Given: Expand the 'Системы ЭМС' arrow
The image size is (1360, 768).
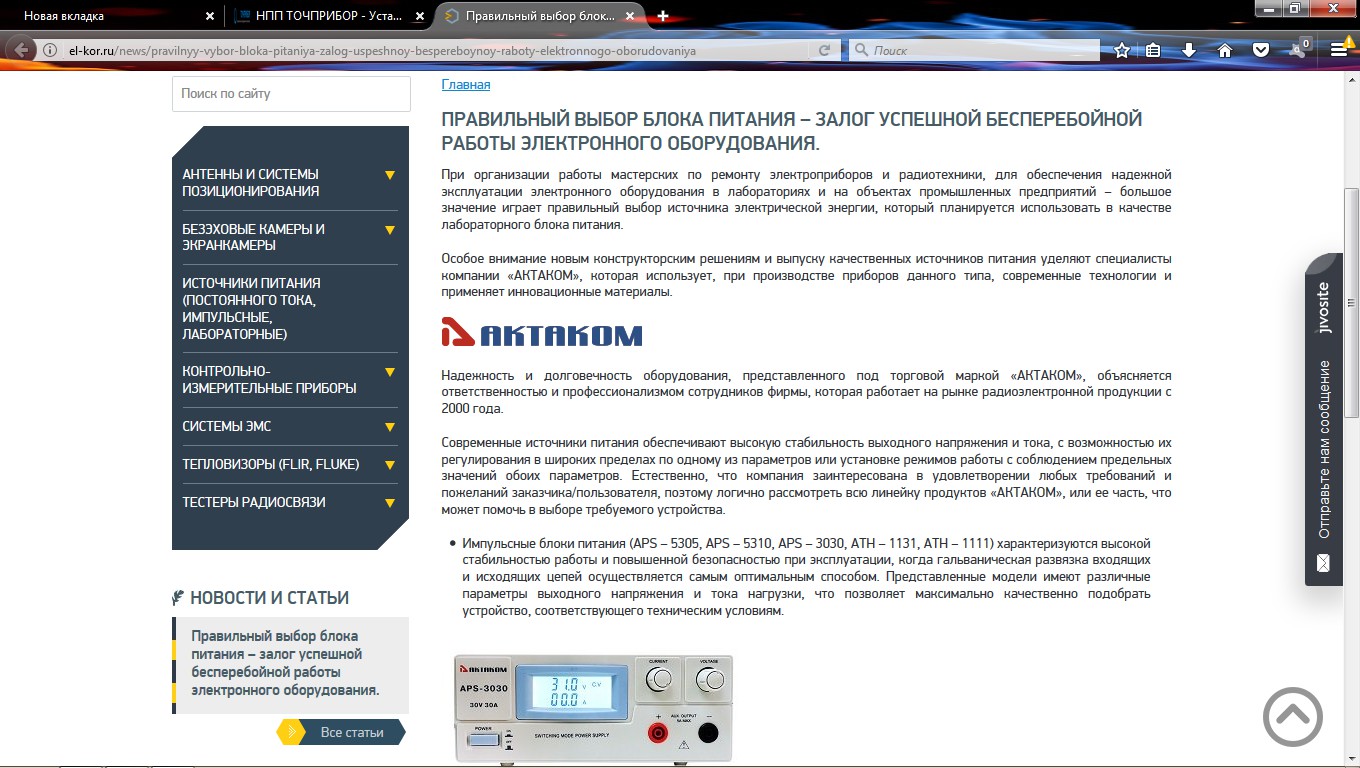Looking at the screenshot, I should coord(390,427).
